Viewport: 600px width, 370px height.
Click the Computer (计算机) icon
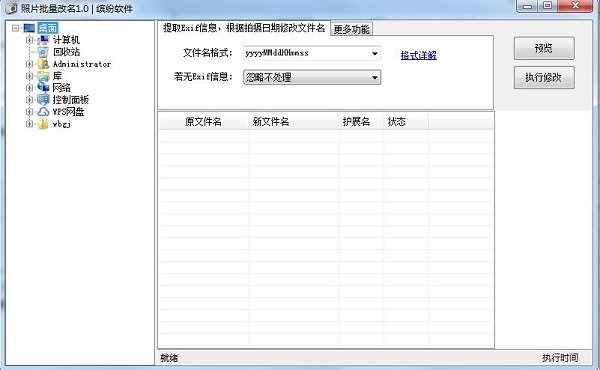(x=44, y=40)
